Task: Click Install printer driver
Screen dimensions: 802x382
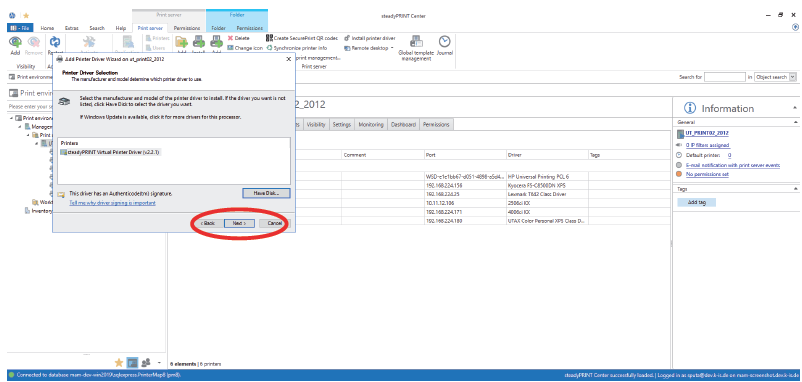Action: pos(369,38)
